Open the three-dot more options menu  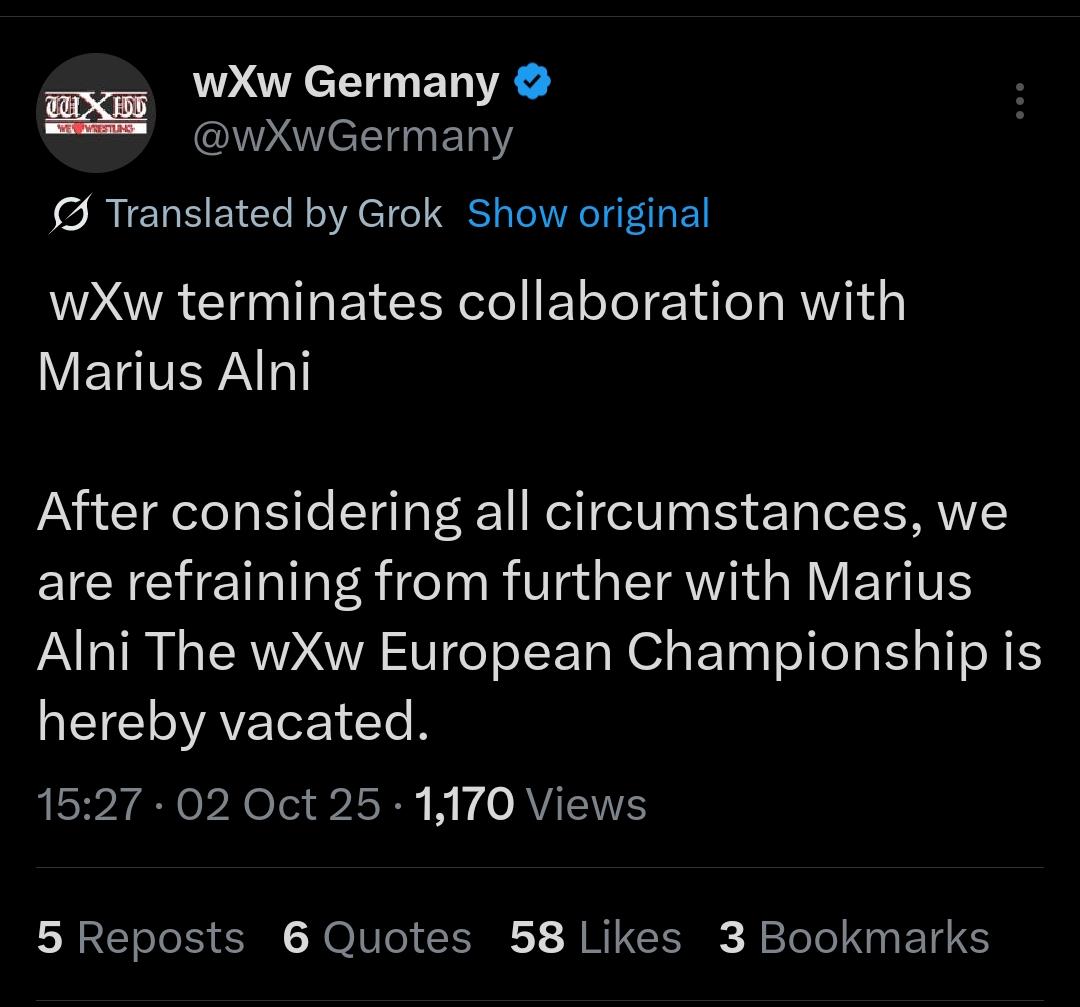(1019, 102)
